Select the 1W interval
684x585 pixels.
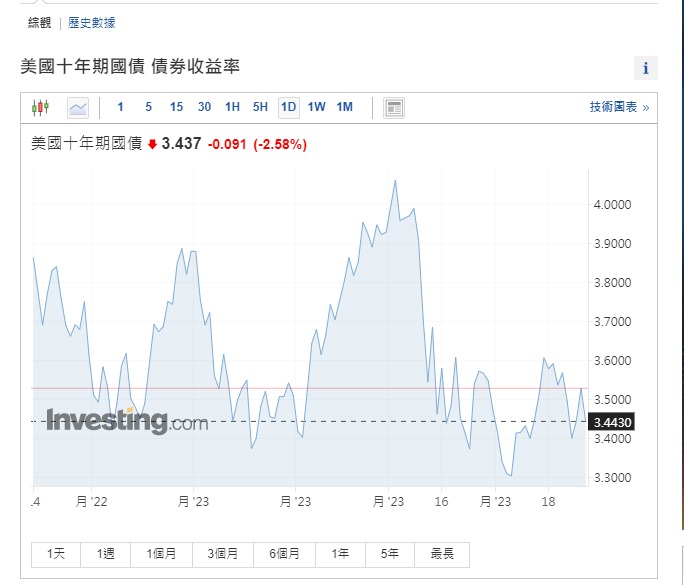316,107
